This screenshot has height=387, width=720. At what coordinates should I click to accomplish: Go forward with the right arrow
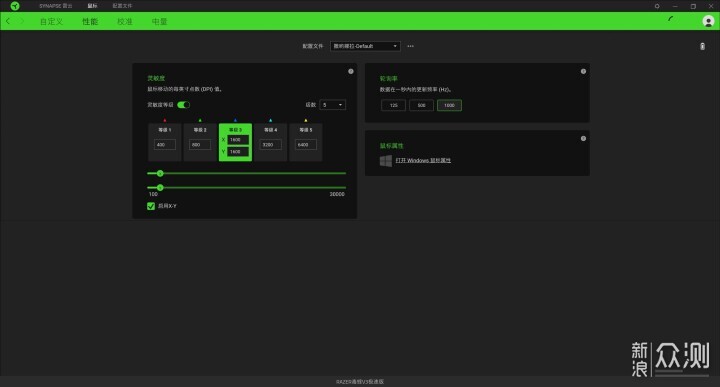coord(22,21)
